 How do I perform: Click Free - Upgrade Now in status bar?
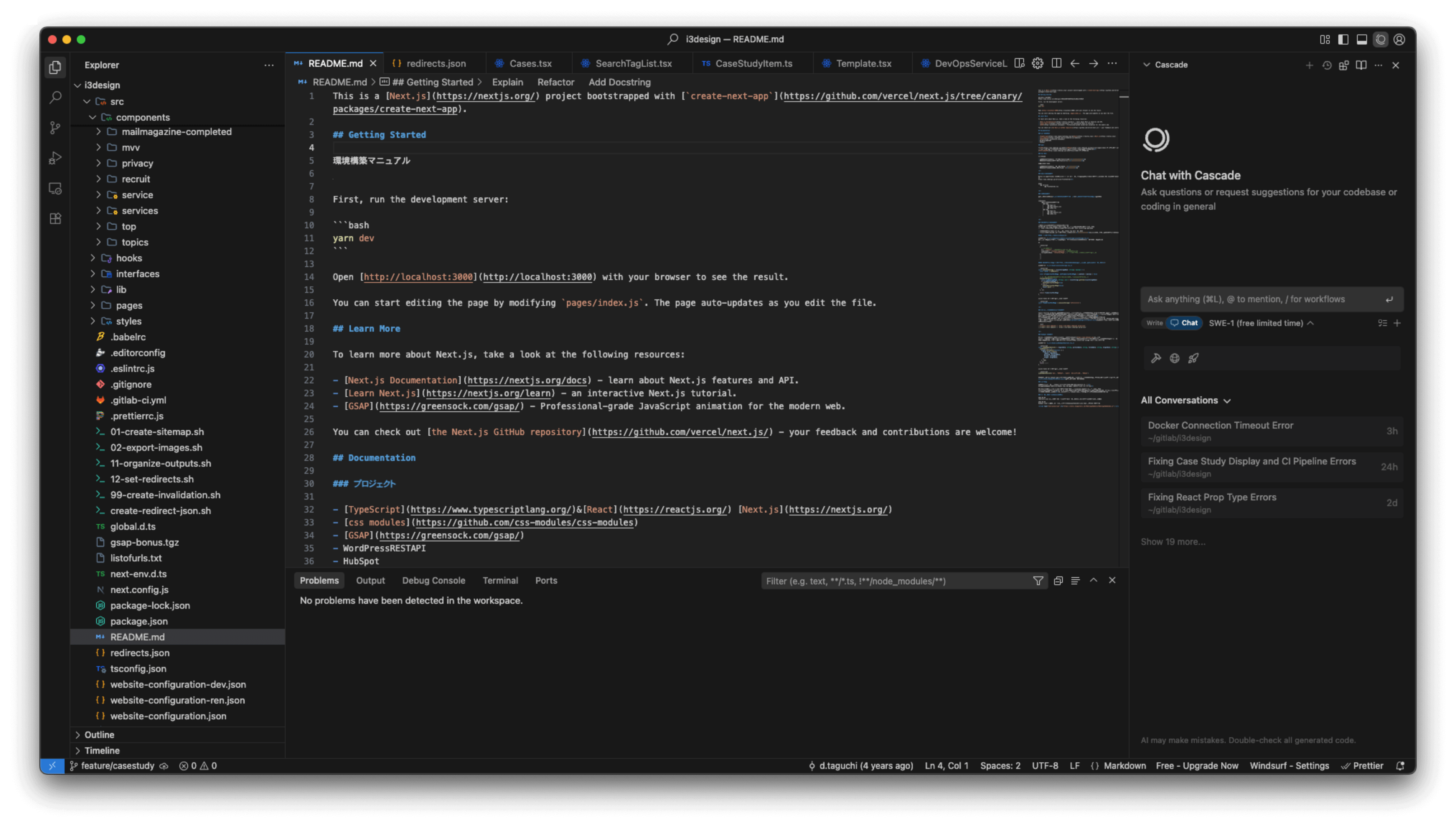[1197, 766]
